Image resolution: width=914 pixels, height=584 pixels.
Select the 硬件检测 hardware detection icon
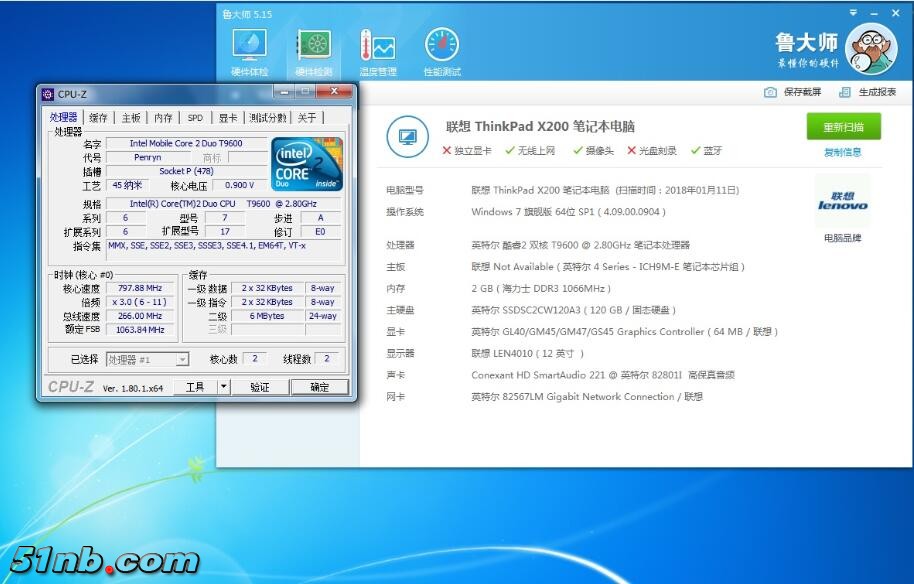point(314,46)
